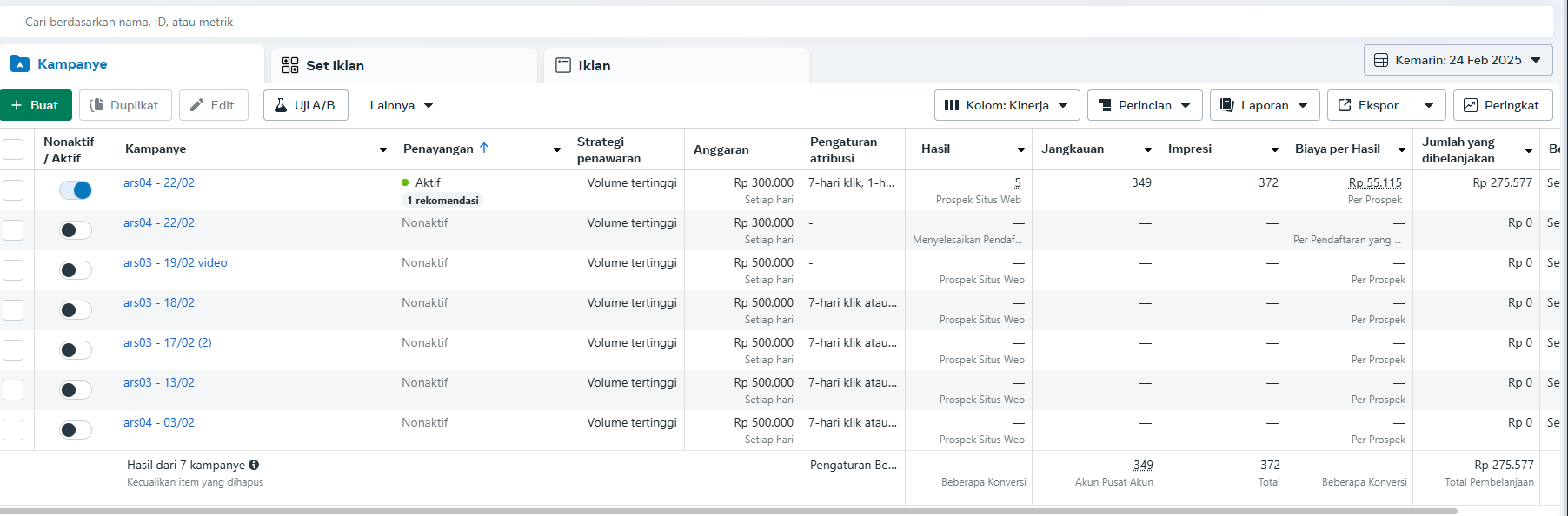Switch to the Iklan tab
Screen dimensions: 1568x516
(594, 65)
